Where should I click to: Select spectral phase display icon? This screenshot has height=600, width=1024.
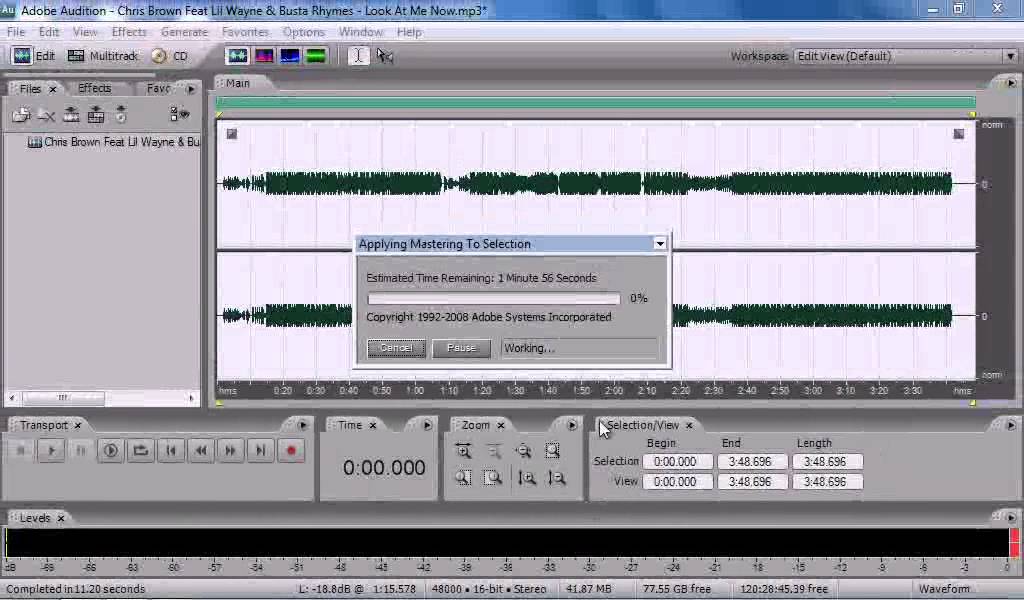click(x=315, y=56)
